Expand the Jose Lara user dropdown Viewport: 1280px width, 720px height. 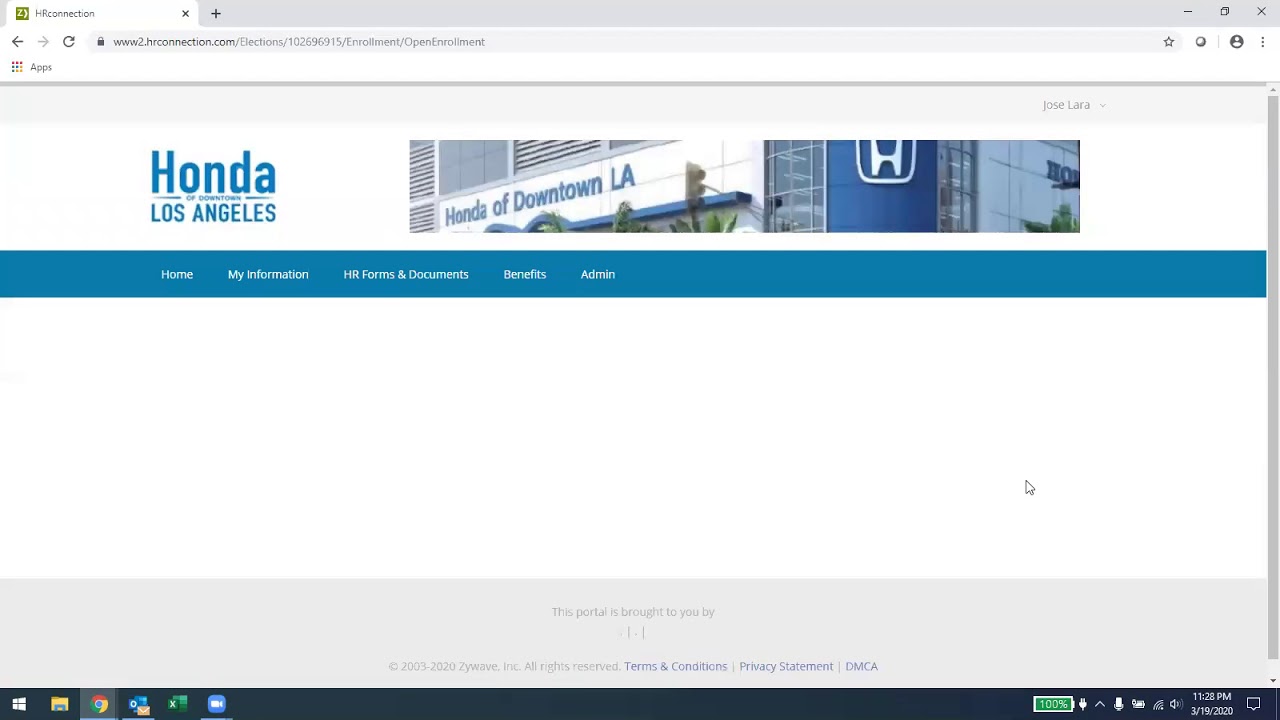click(x=1074, y=105)
